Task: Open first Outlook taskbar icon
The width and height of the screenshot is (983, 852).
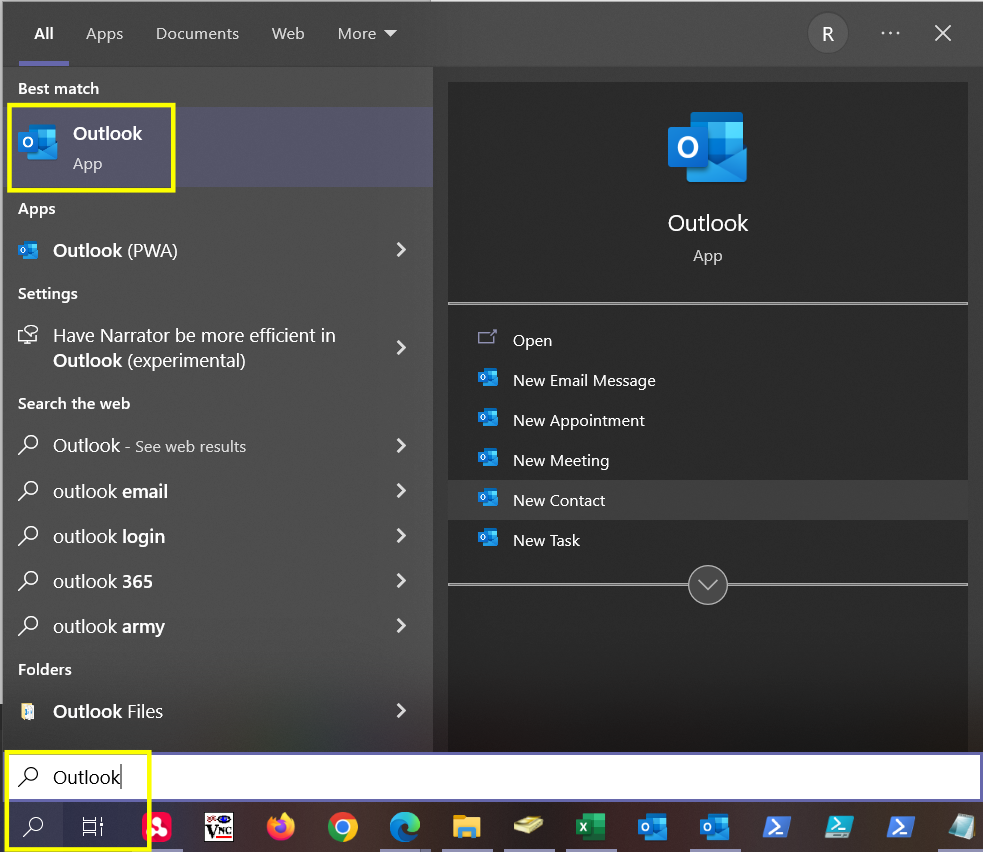Action: tap(652, 827)
